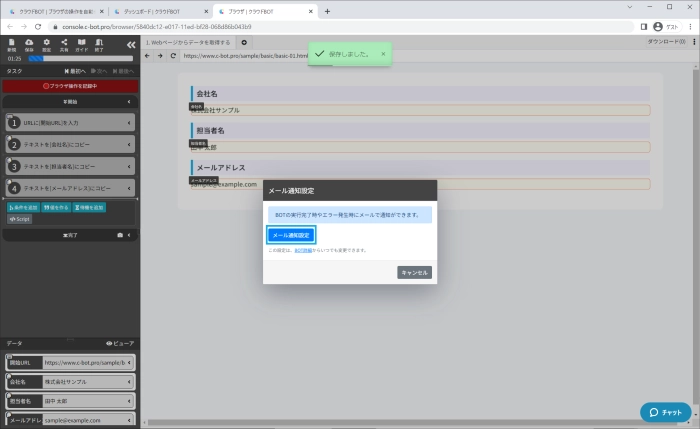Click the 共有 (share) icon
This screenshot has height=429, width=700.
[x=64, y=44]
